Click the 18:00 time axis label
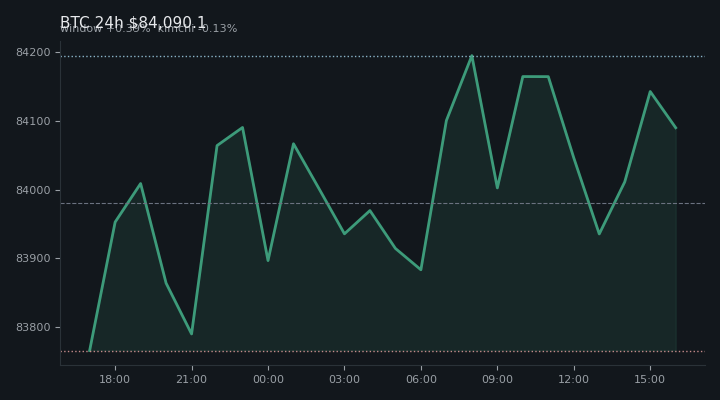The width and height of the screenshot is (720, 400). tap(115, 379)
